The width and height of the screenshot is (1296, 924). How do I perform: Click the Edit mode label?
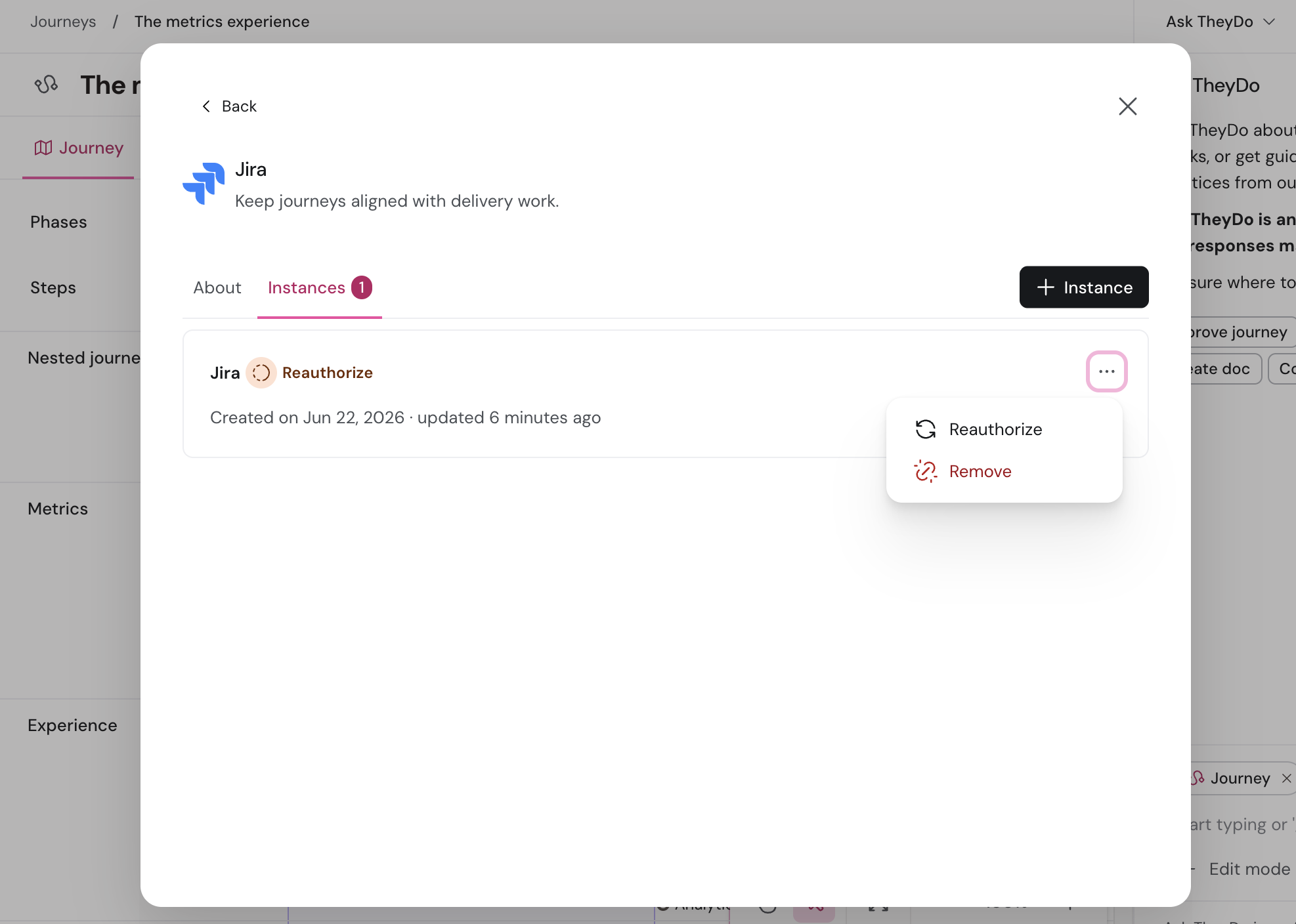tap(1249, 870)
